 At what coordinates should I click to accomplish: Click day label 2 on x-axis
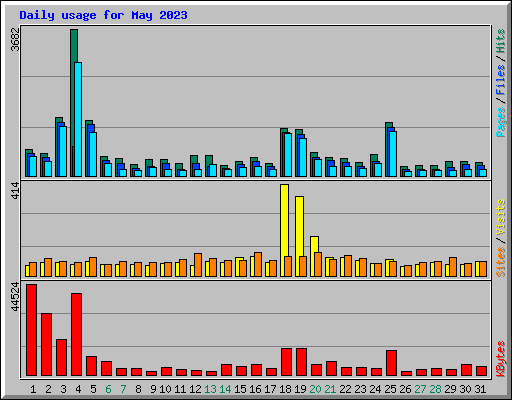(48, 389)
